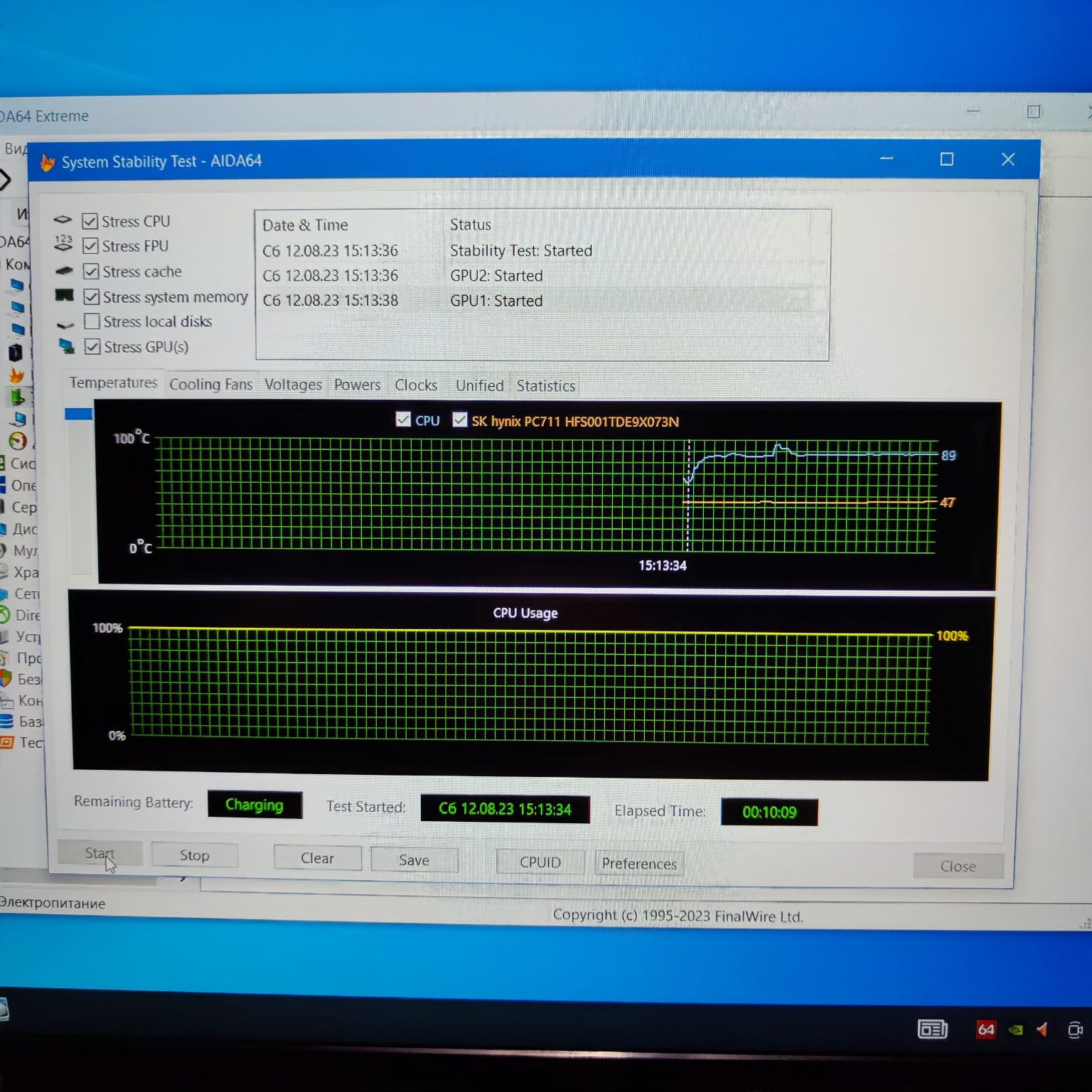Minimize the System Stability Test window

click(x=887, y=159)
